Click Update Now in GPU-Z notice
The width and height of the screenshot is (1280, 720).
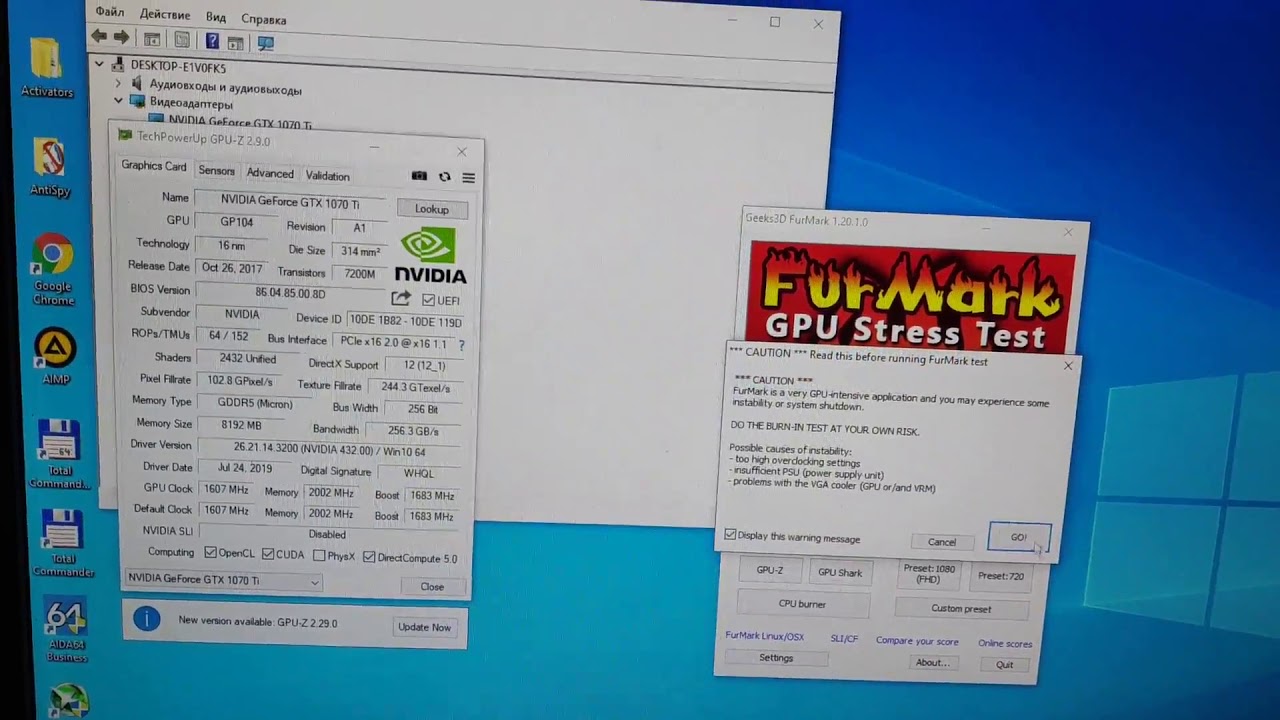point(424,627)
